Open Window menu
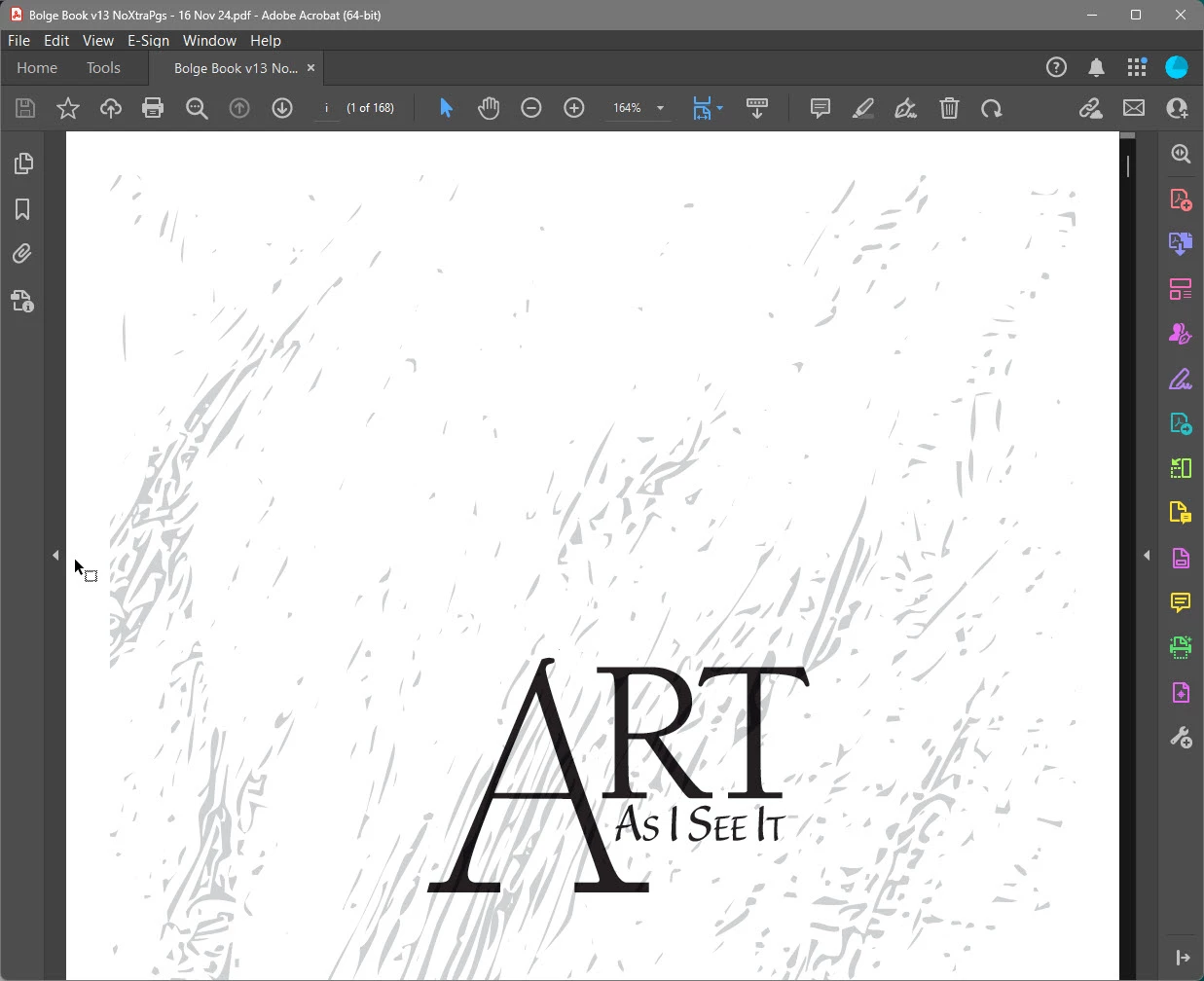The image size is (1204, 981). click(x=209, y=41)
